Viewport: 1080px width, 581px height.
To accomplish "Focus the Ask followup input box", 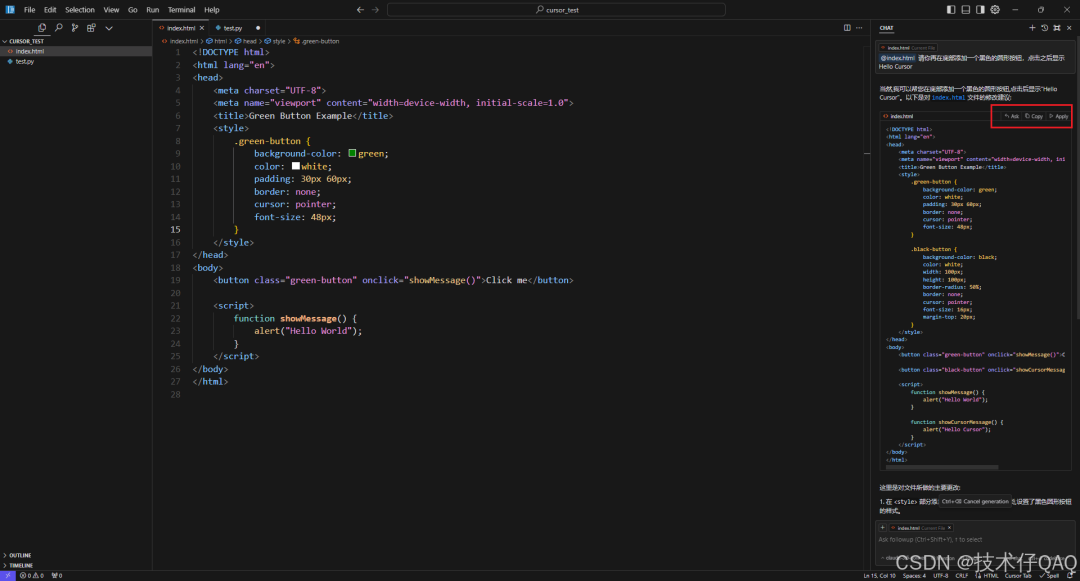I will coord(974,540).
